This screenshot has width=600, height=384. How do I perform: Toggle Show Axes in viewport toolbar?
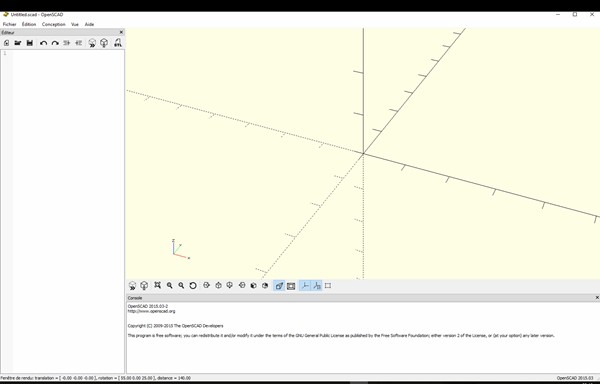tap(305, 286)
